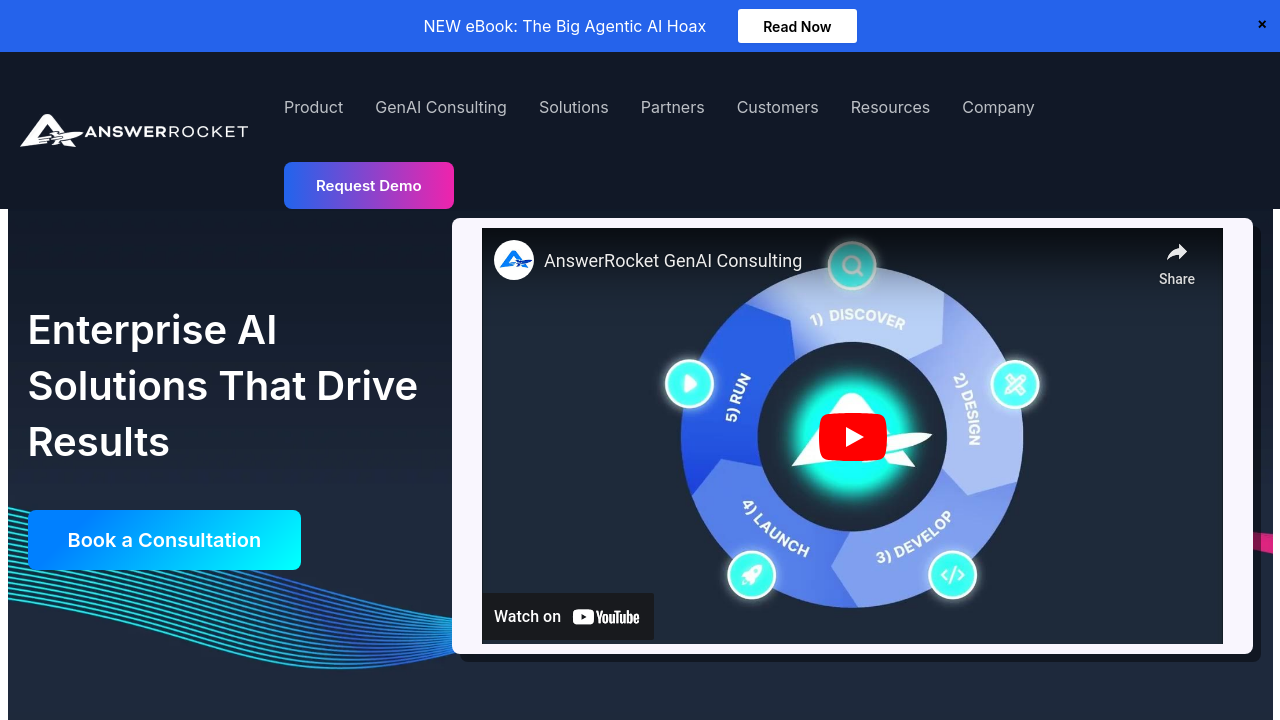Click the Request Demo button
The width and height of the screenshot is (1280, 720).
click(369, 186)
